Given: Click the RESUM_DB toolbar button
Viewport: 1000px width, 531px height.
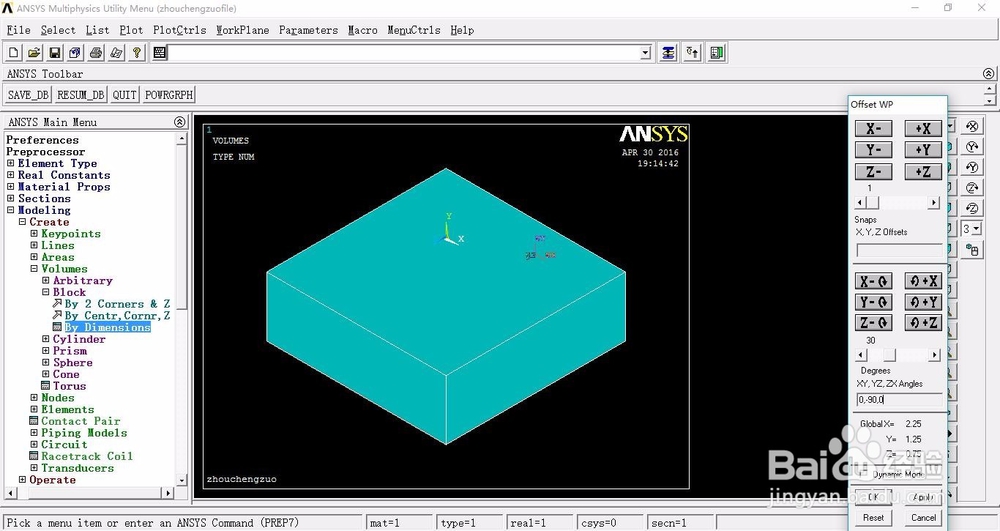Looking at the screenshot, I should coord(80,95).
